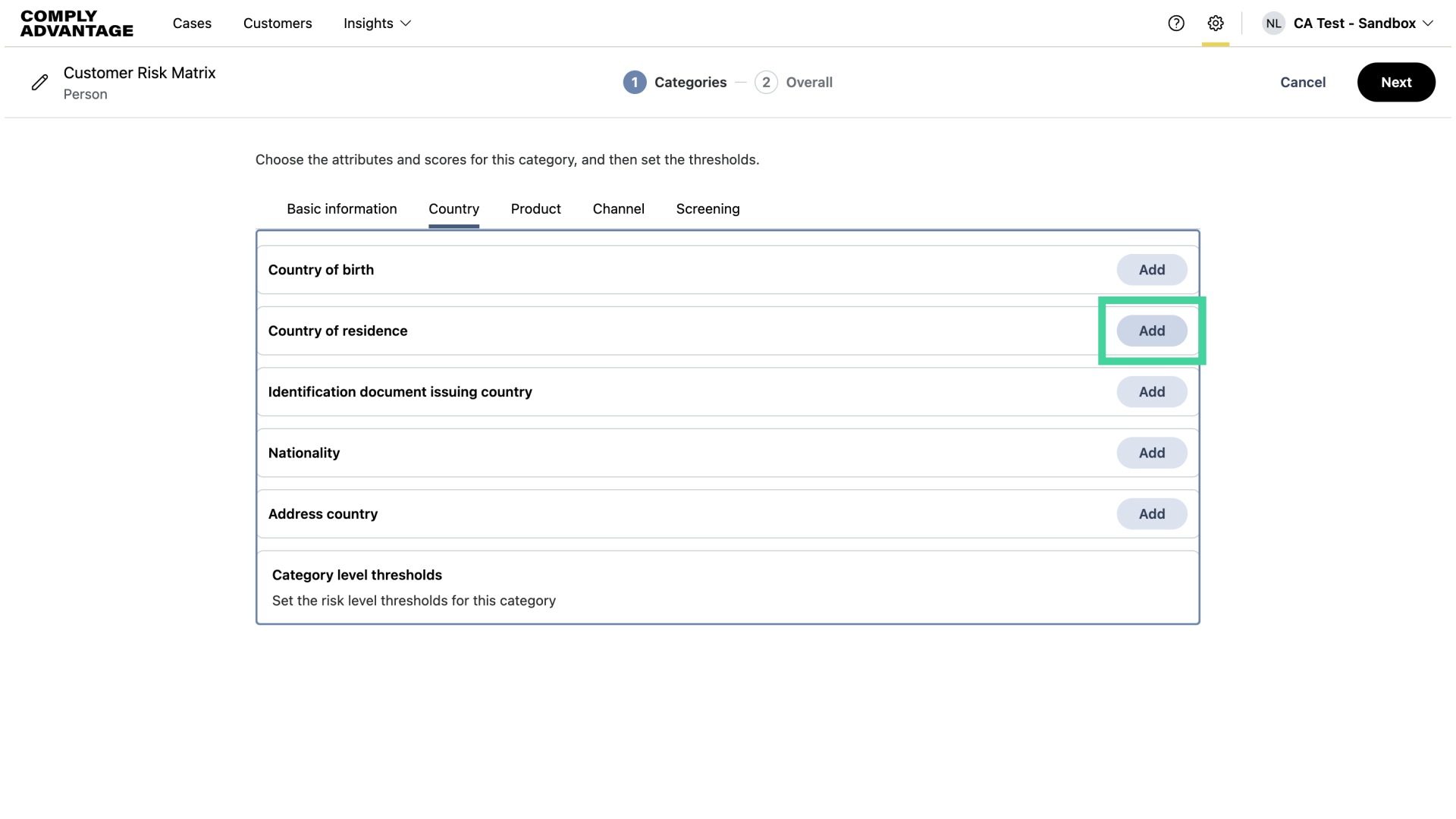Expand the Insights dropdown menu
The width and height of the screenshot is (1456, 819).
coord(377,24)
